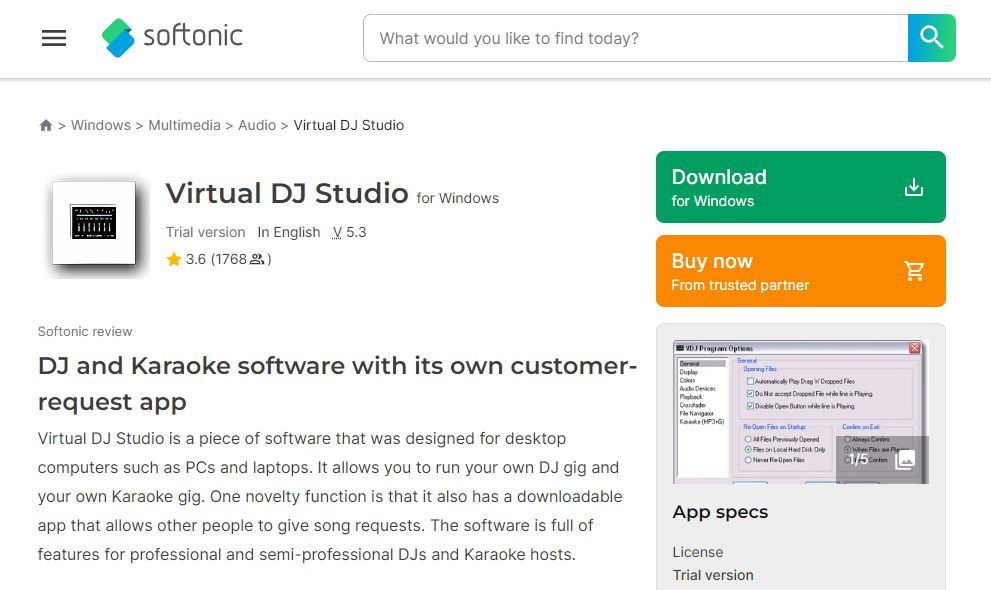The height and width of the screenshot is (590, 991).
Task: Open the VDJ Program Options screenshot
Action: [x=801, y=412]
